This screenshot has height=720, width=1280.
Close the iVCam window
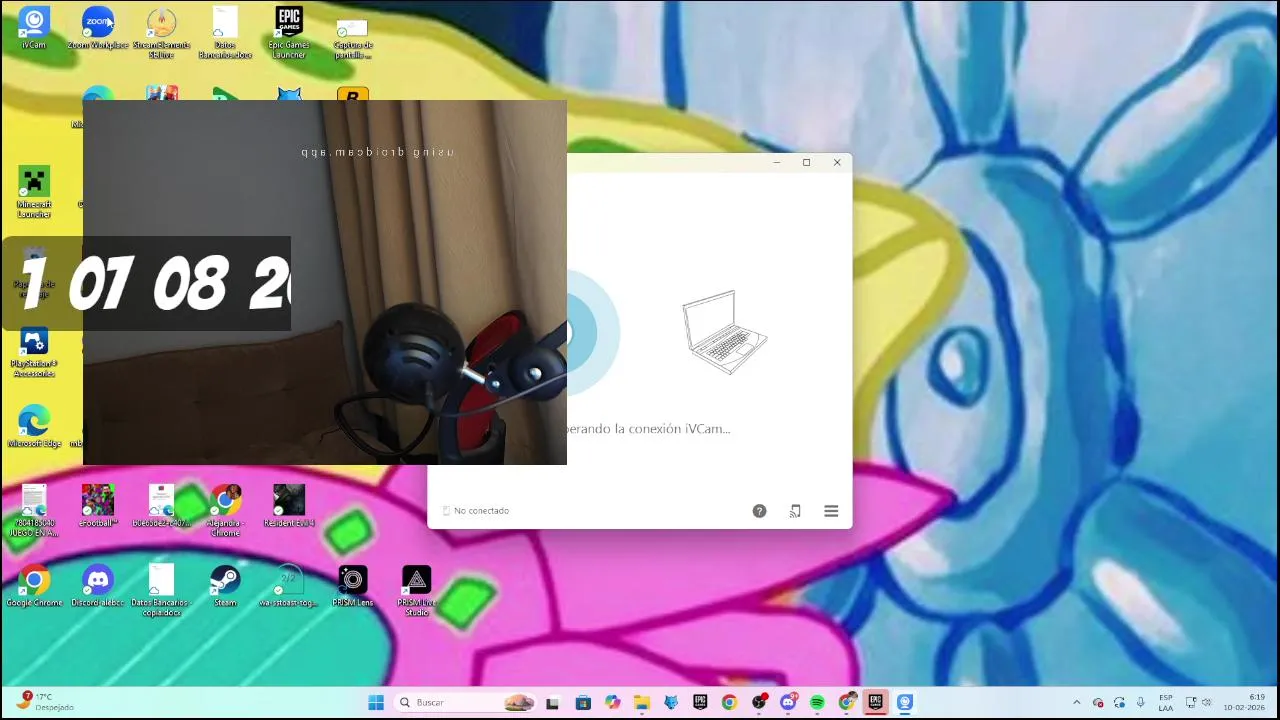(837, 162)
